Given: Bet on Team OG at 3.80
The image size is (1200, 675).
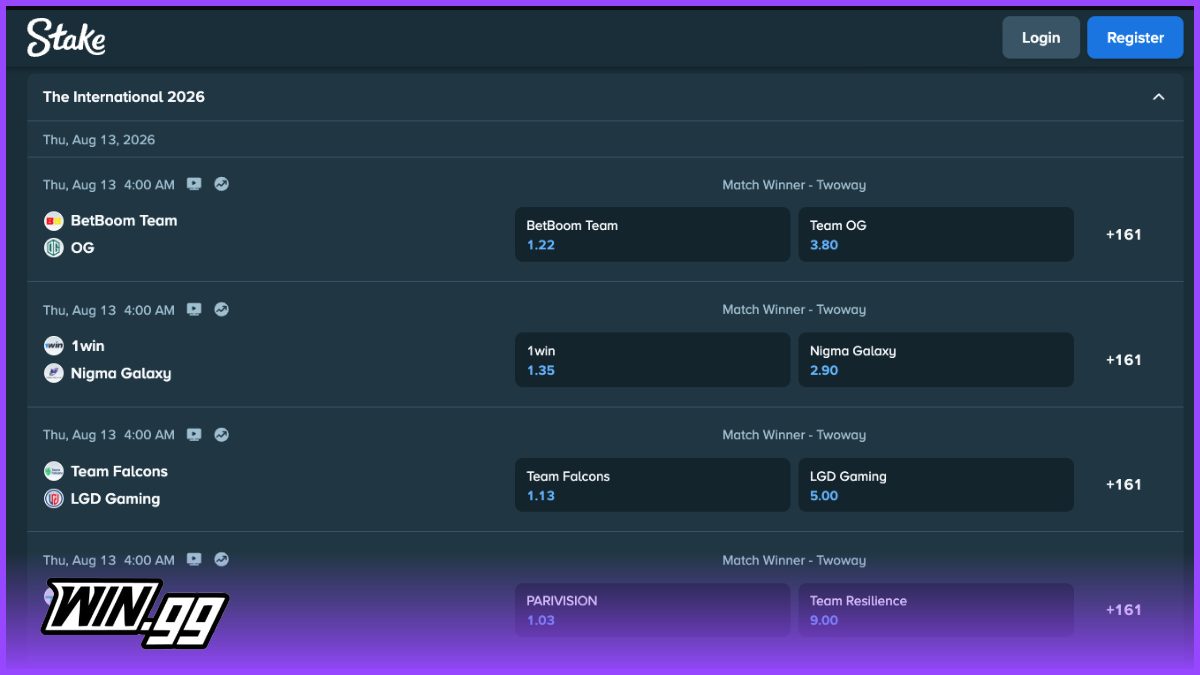Looking at the screenshot, I should point(936,235).
